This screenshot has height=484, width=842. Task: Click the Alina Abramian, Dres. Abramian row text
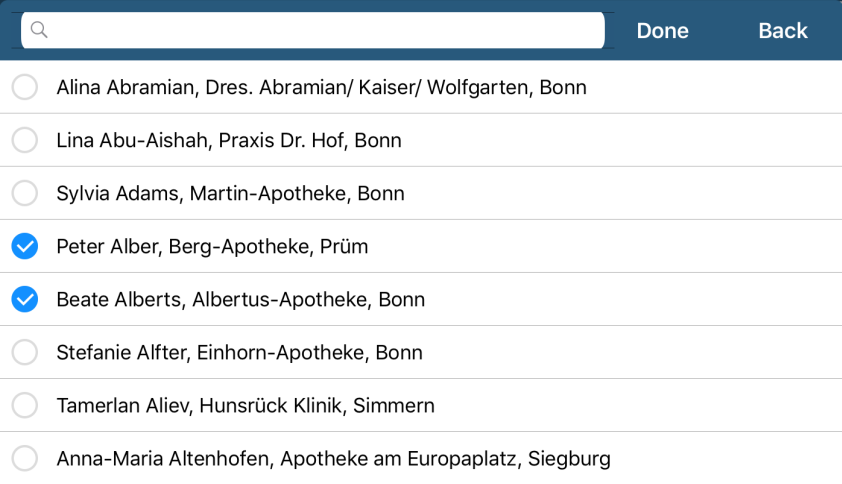click(321, 88)
